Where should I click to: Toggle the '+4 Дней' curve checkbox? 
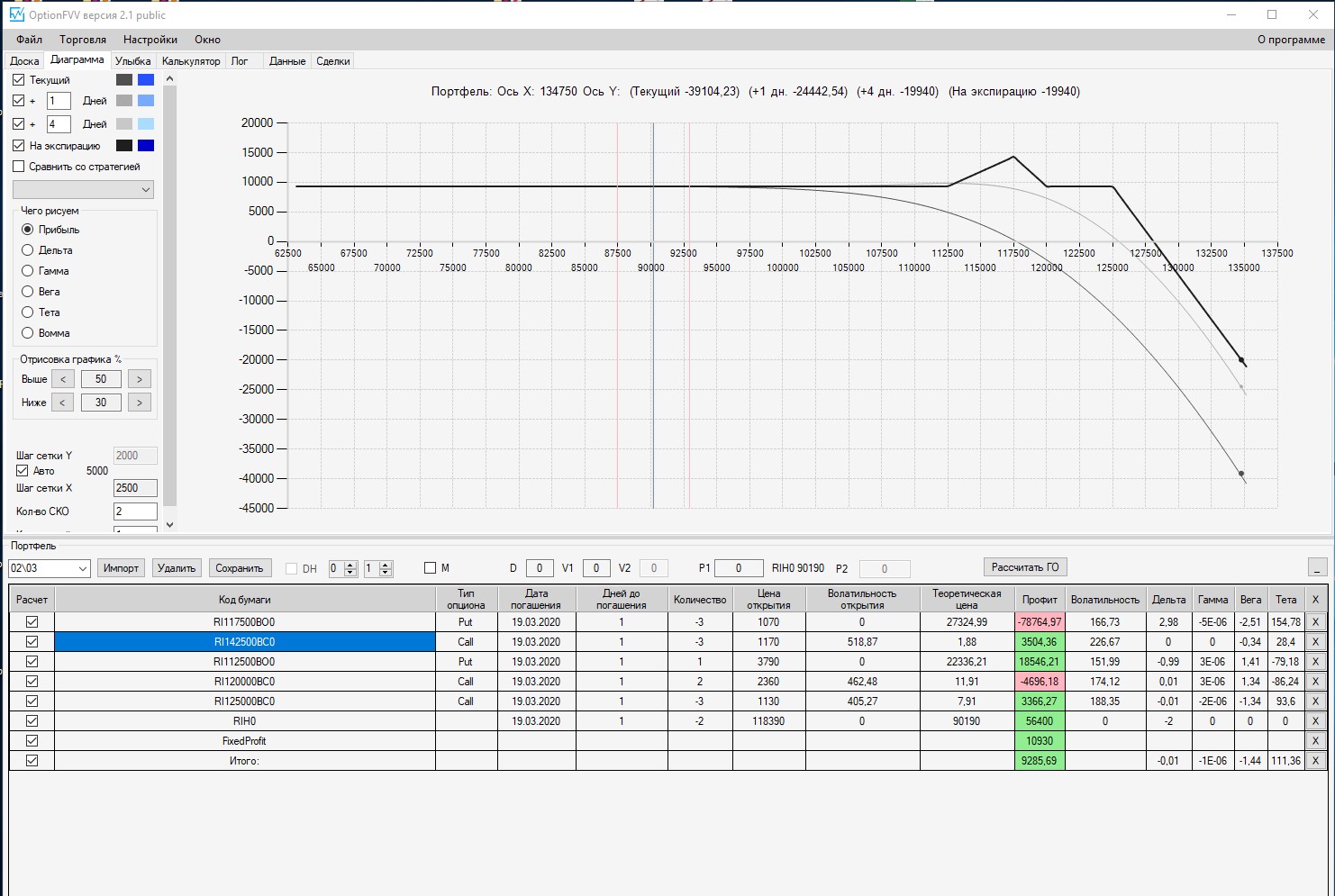coord(19,124)
